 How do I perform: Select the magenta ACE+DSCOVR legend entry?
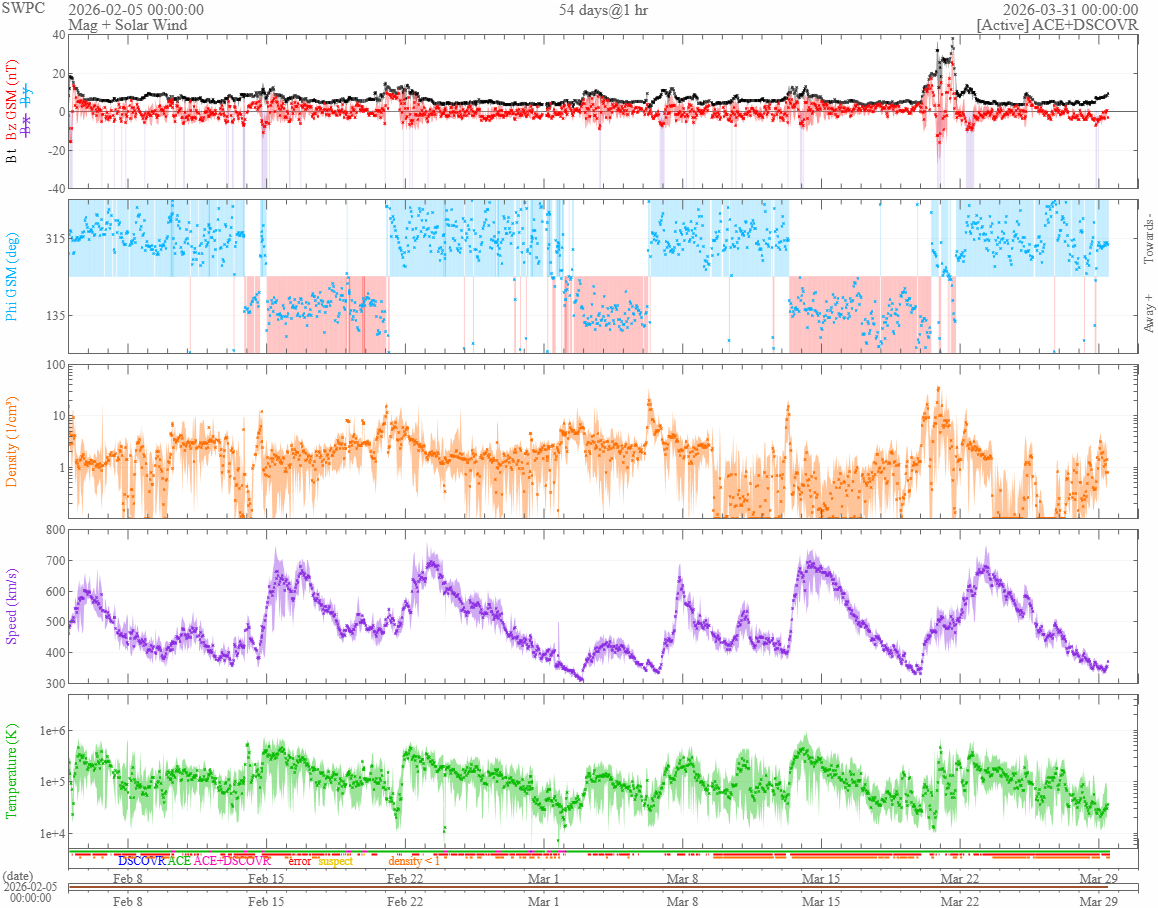click(232, 860)
